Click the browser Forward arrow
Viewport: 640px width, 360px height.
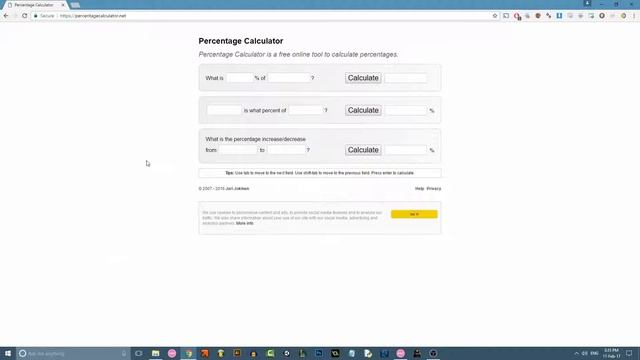(15, 16)
